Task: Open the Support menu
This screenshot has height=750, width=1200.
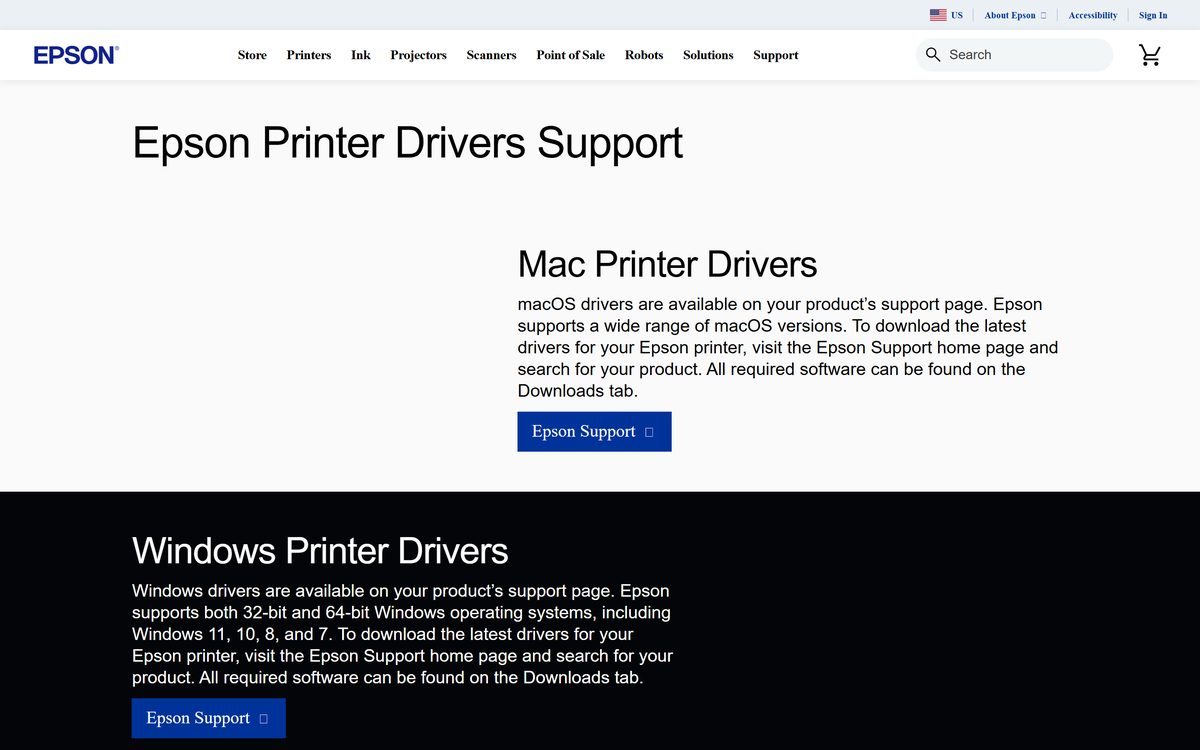Action: (x=776, y=55)
